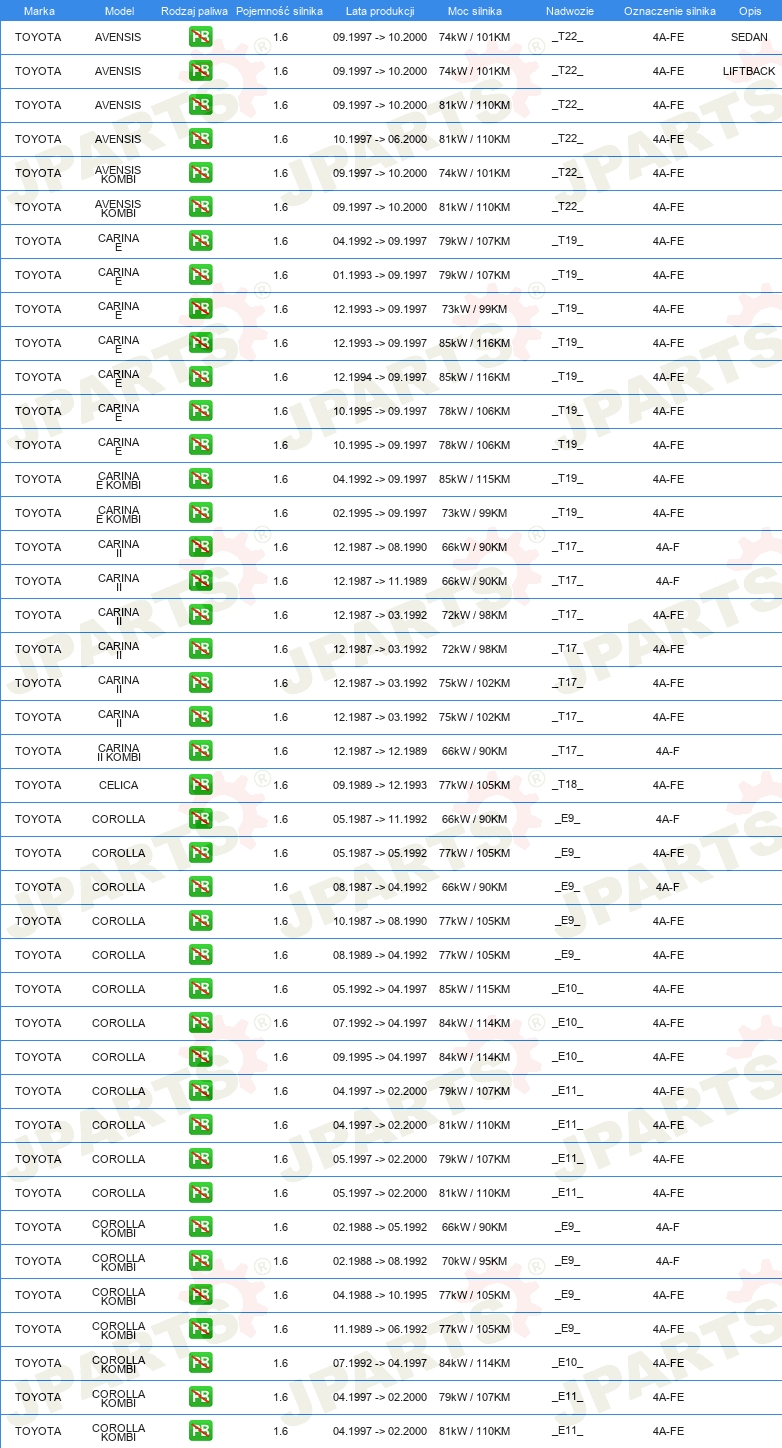Click fuel icon for CARINA E 01.1993 row
This screenshot has width=782, height=1448.
point(200,275)
